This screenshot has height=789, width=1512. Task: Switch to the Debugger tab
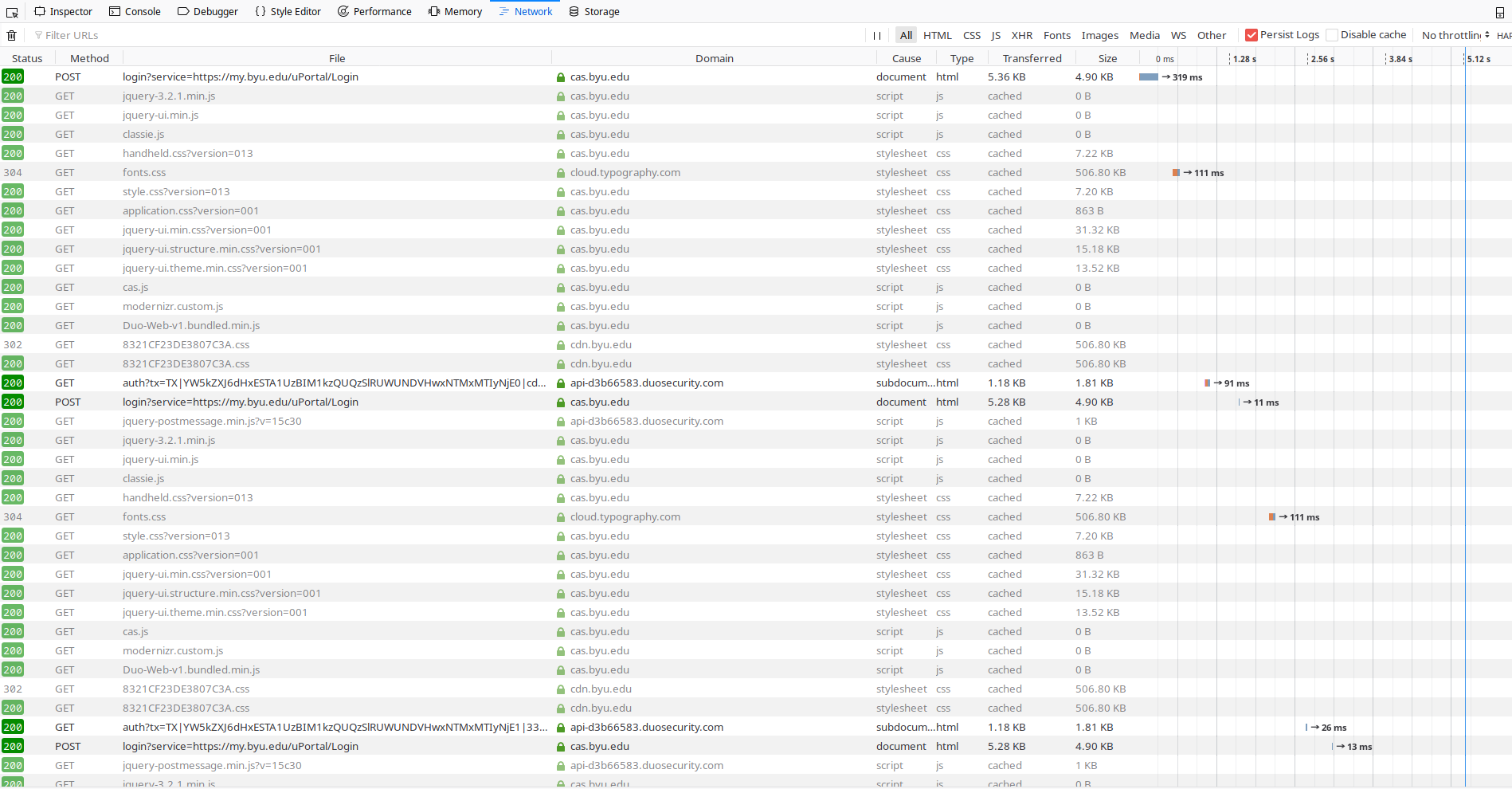point(208,10)
